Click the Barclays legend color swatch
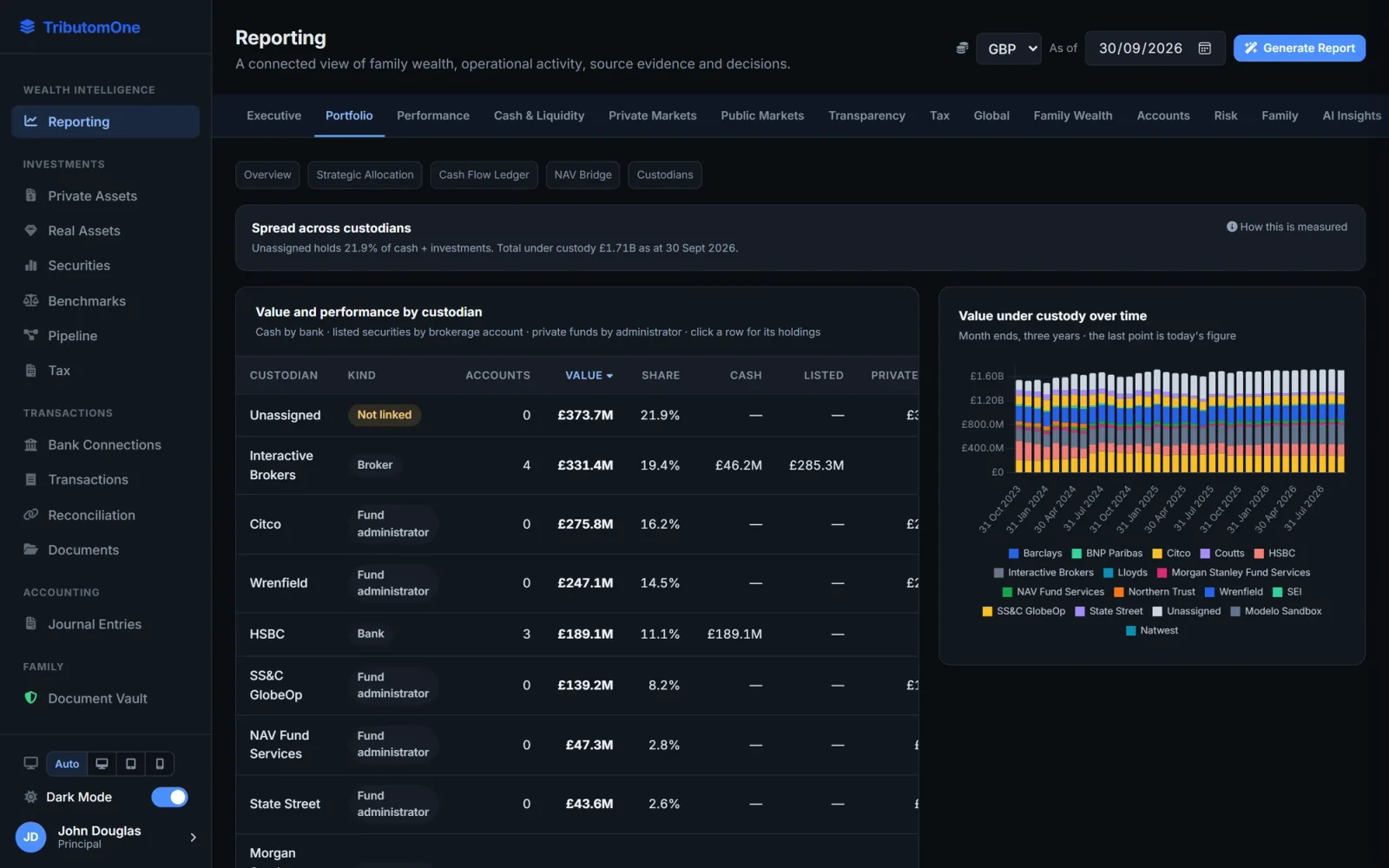The height and width of the screenshot is (868, 1389). [1013, 553]
